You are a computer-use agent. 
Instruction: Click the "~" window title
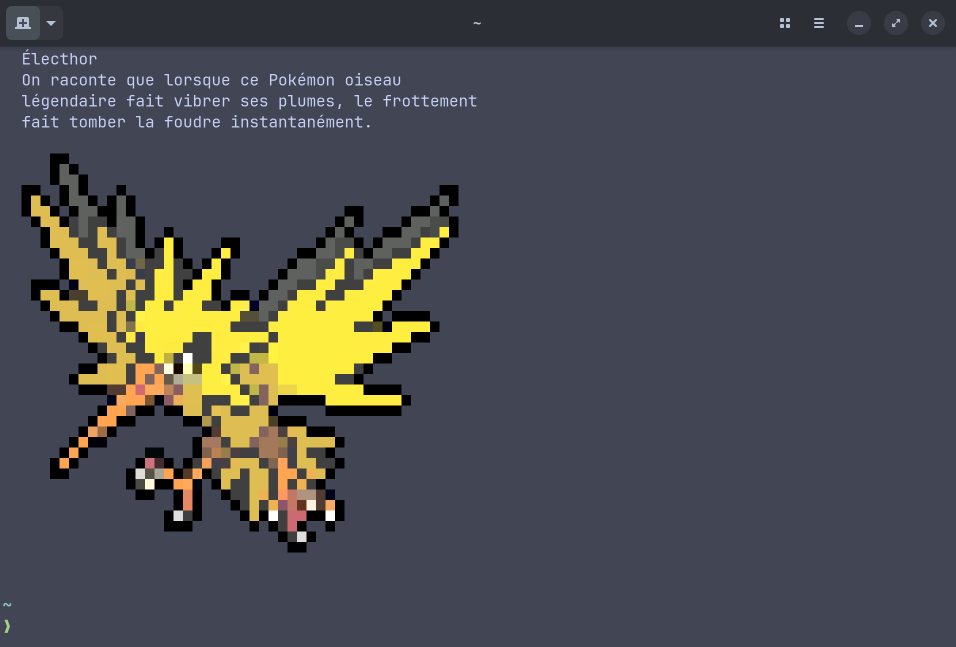tap(477, 23)
